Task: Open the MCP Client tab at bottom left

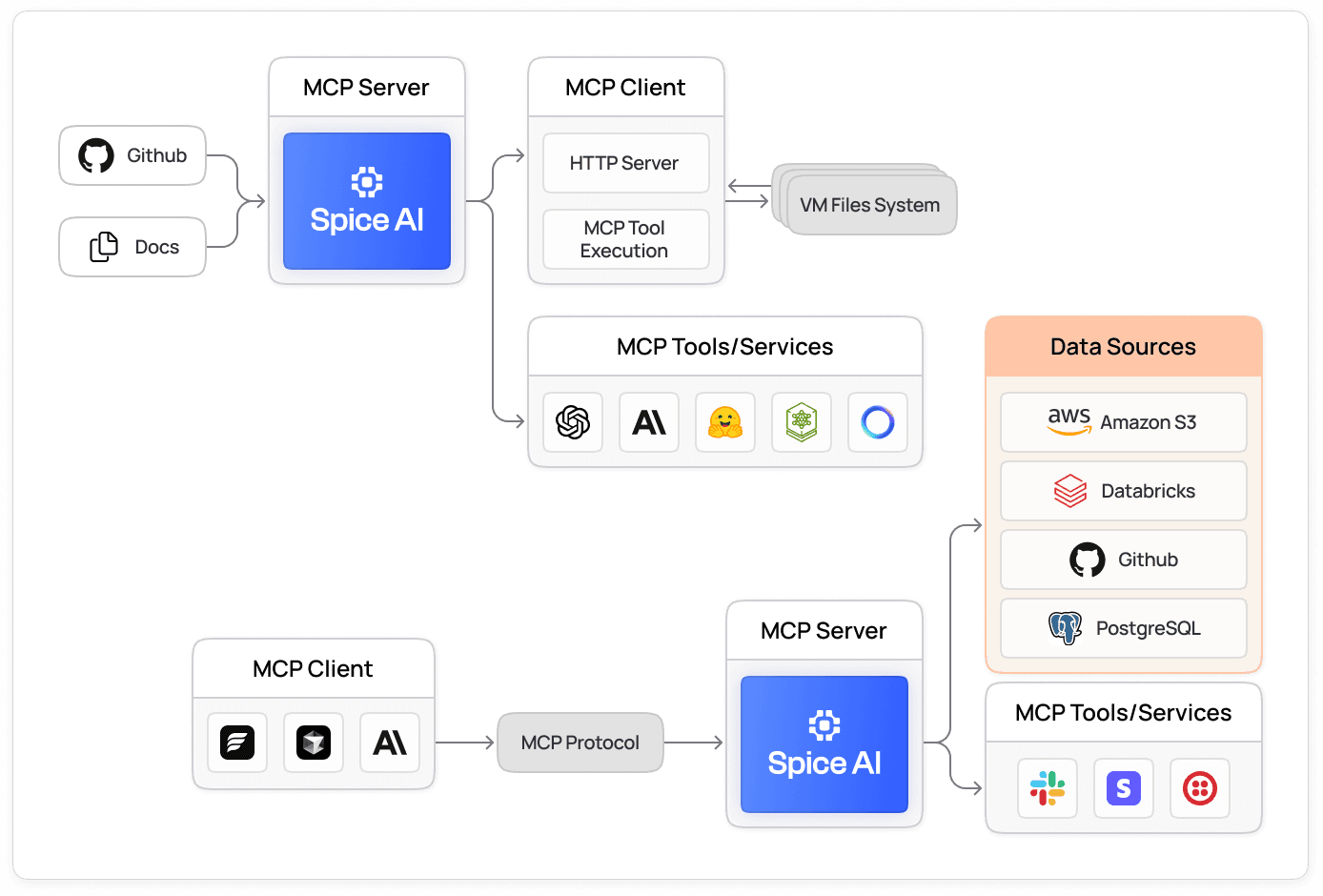Action: [x=314, y=668]
